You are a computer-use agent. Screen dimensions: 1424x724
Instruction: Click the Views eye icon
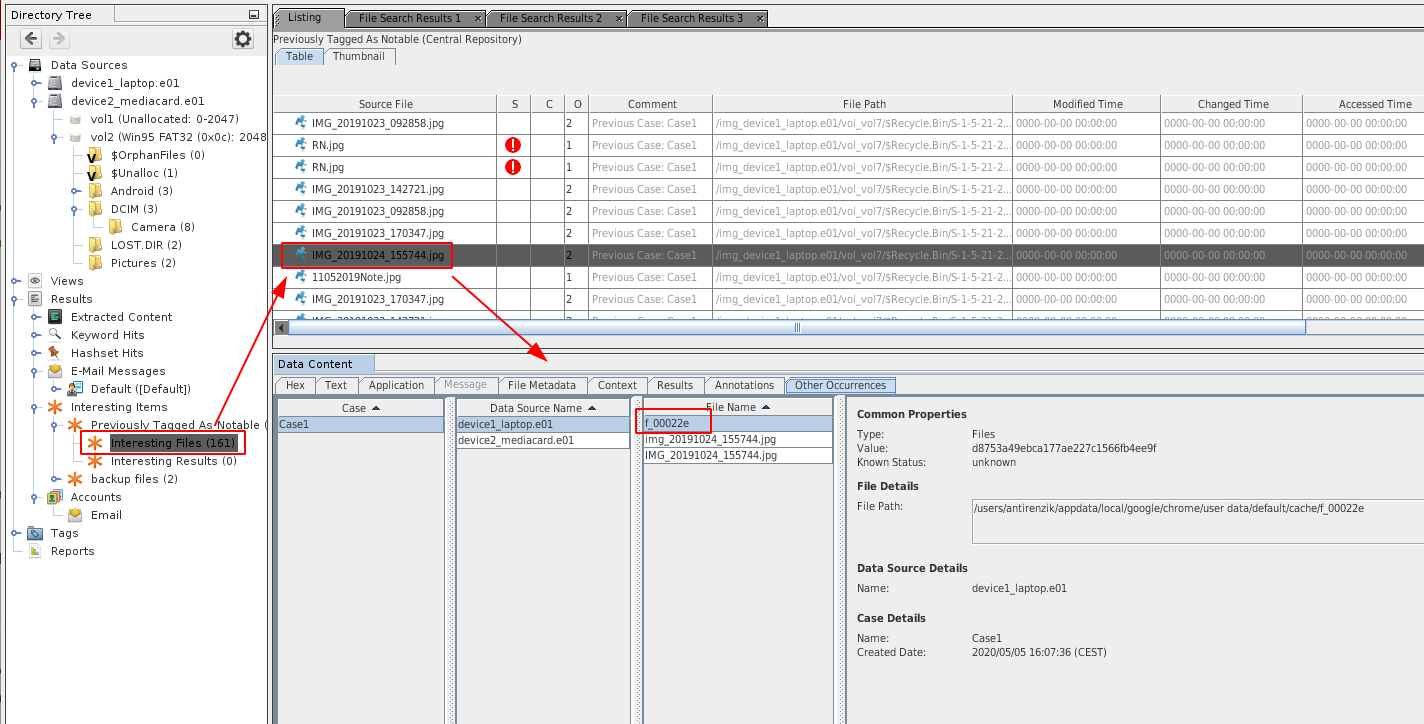35,281
